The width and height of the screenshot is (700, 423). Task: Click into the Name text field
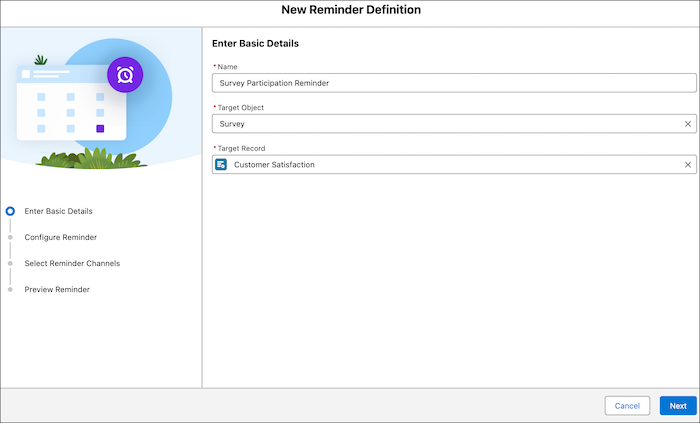click(x=454, y=84)
